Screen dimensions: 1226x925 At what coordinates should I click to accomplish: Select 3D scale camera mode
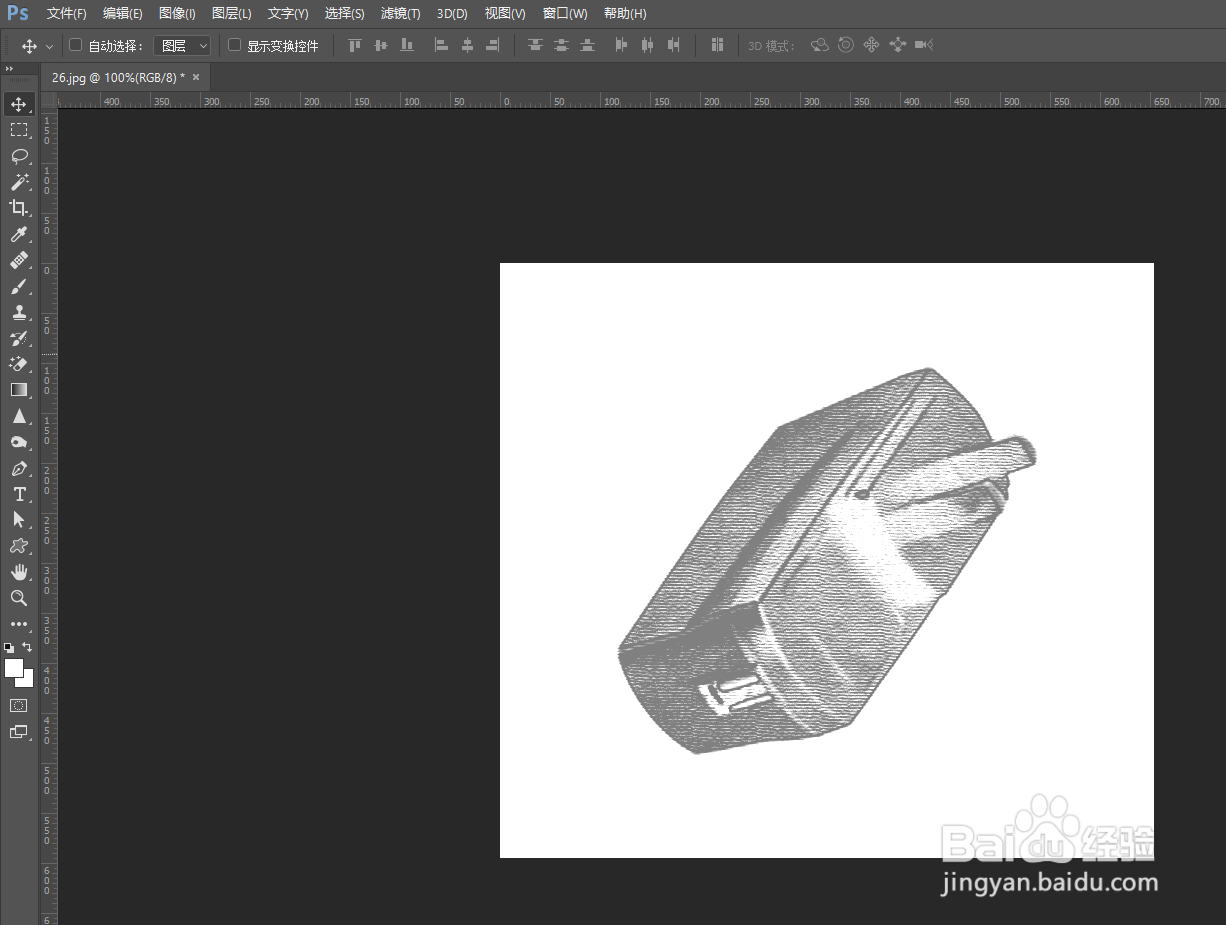click(924, 45)
